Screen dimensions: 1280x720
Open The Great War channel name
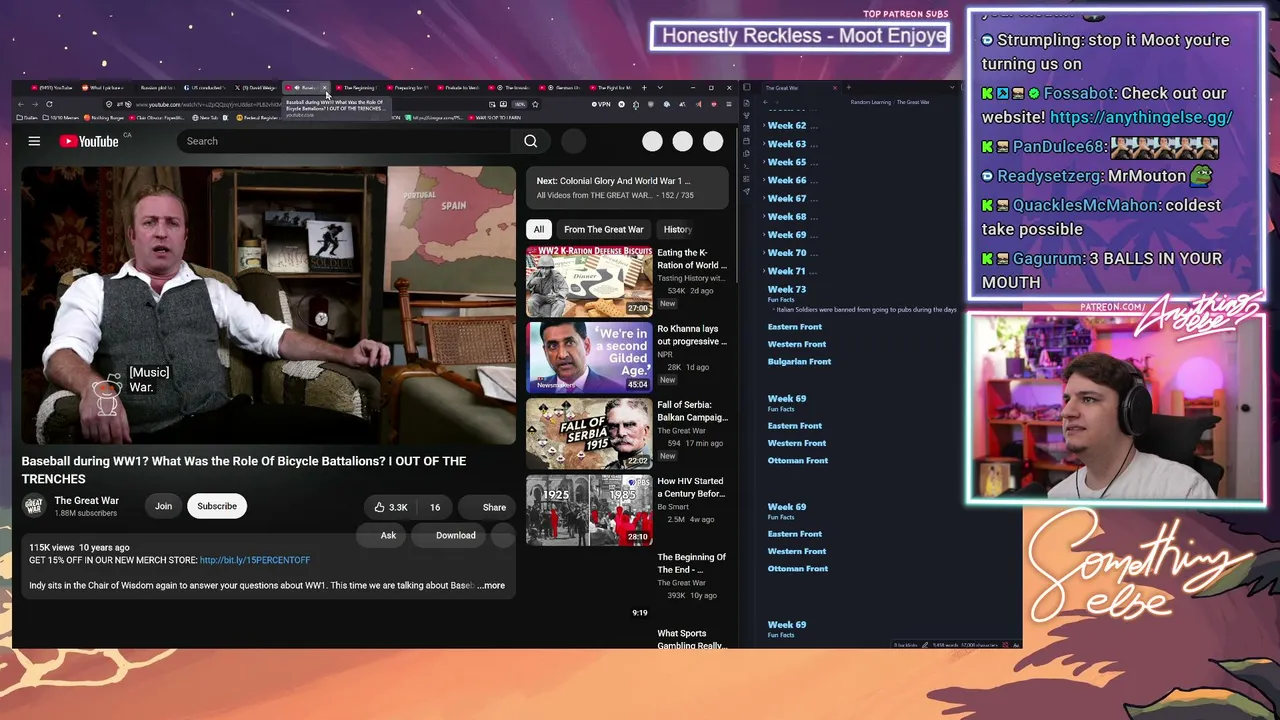pos(86,500)
